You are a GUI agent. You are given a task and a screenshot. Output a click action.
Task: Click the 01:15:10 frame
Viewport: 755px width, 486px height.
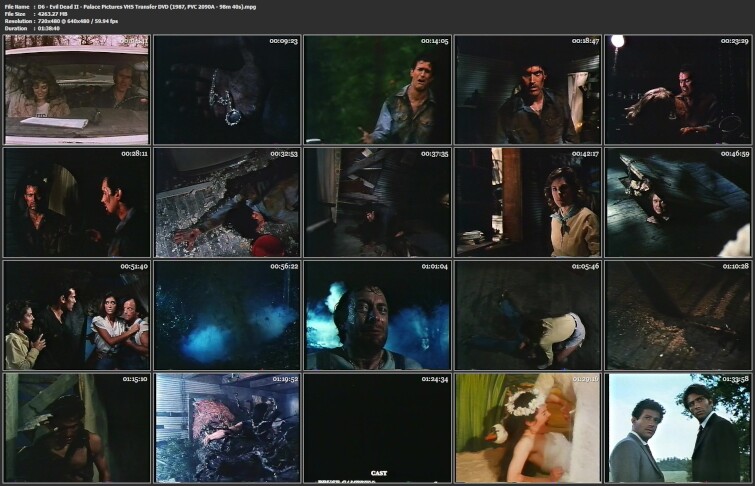click(x=77, y=428)
